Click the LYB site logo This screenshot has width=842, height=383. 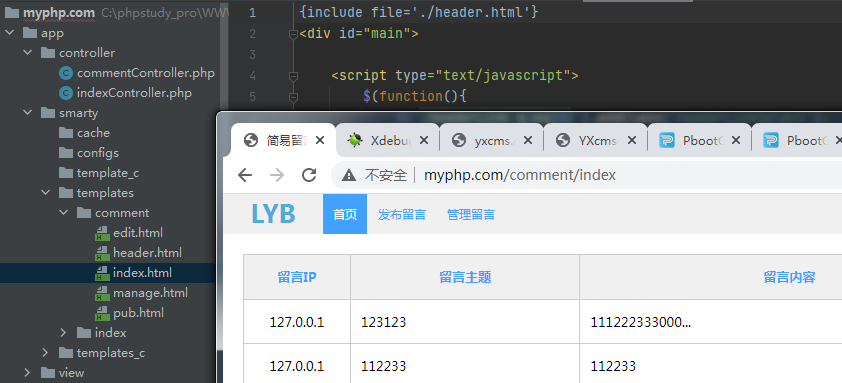(273, 214)
